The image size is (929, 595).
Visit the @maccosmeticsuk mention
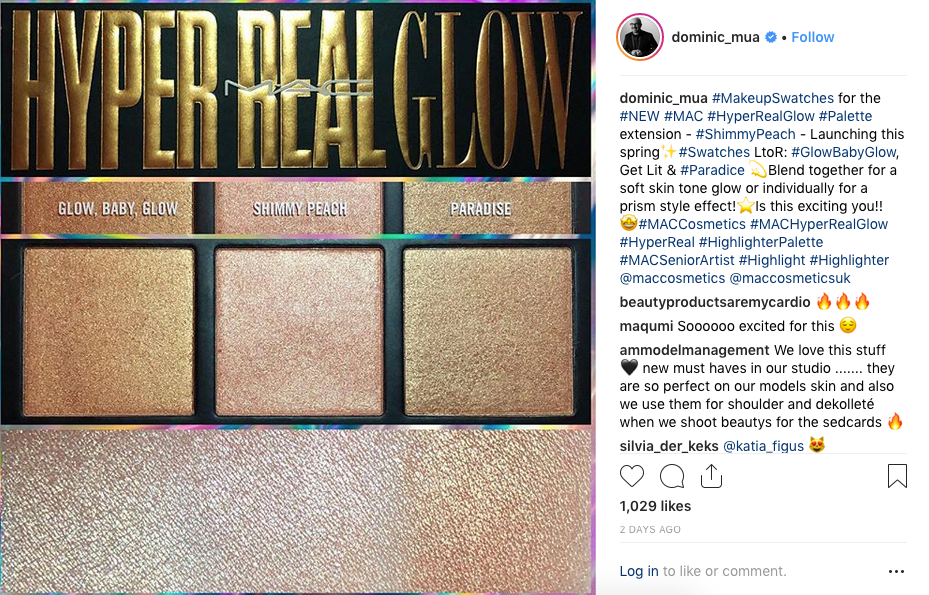pos(790,279)
